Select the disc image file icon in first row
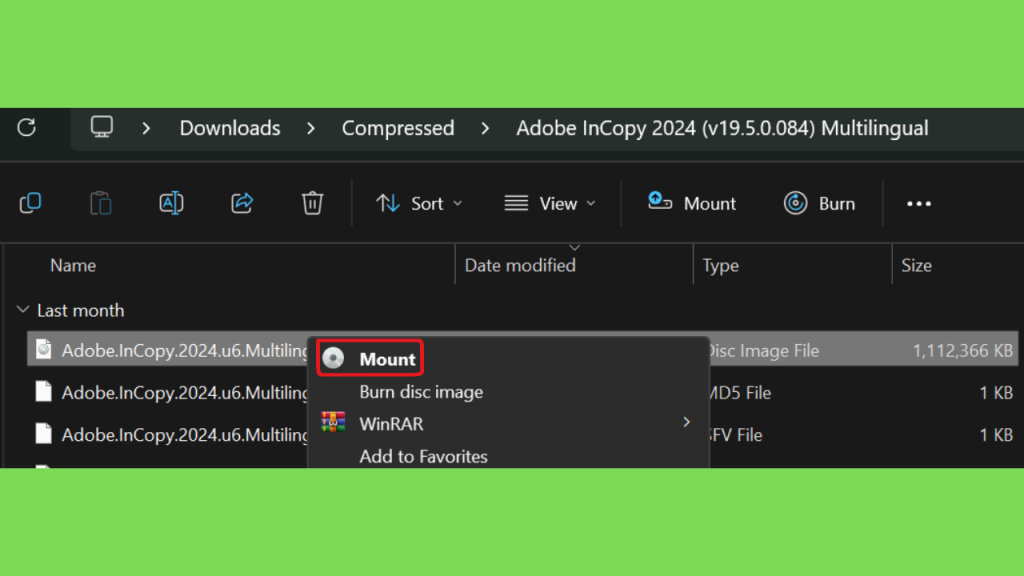Viewport: 1024px width, 576px height. 44,350
